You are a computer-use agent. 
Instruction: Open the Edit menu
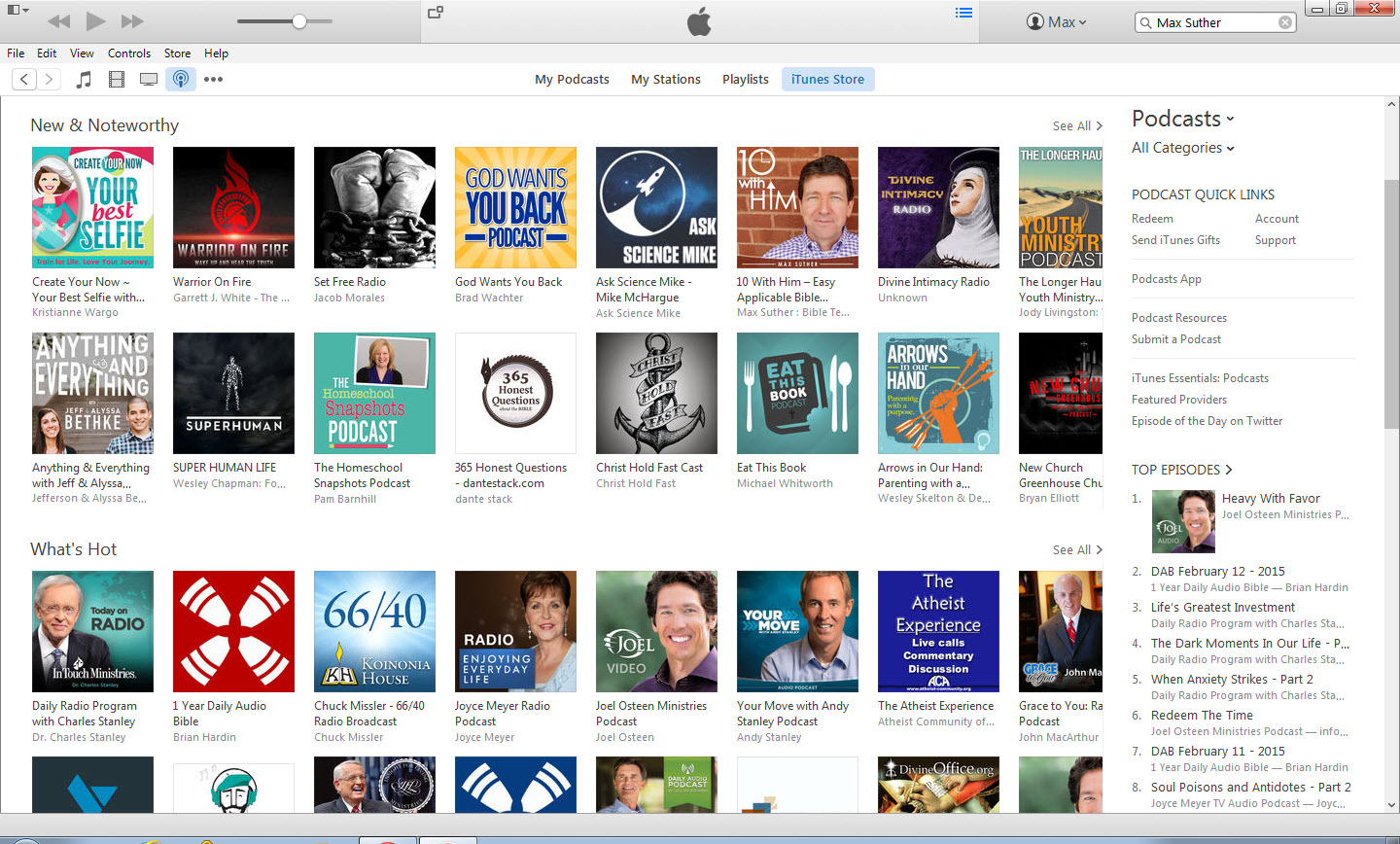[x=47, y=53]
